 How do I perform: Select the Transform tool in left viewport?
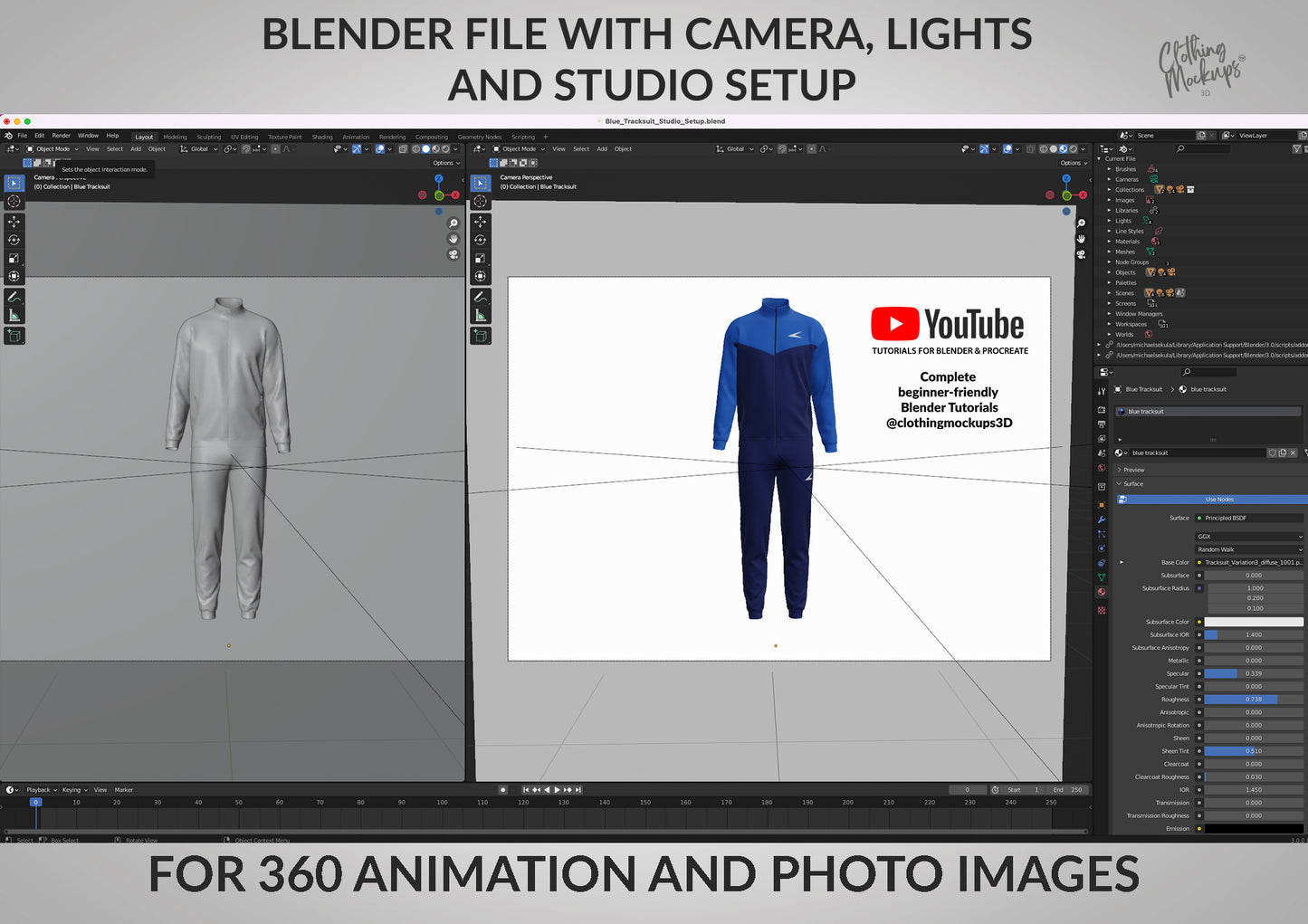14,276
